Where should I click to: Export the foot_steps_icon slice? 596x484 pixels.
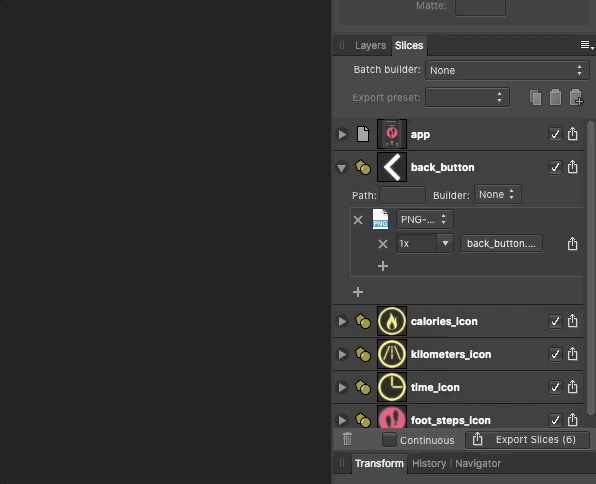click(x=572, y=420)
